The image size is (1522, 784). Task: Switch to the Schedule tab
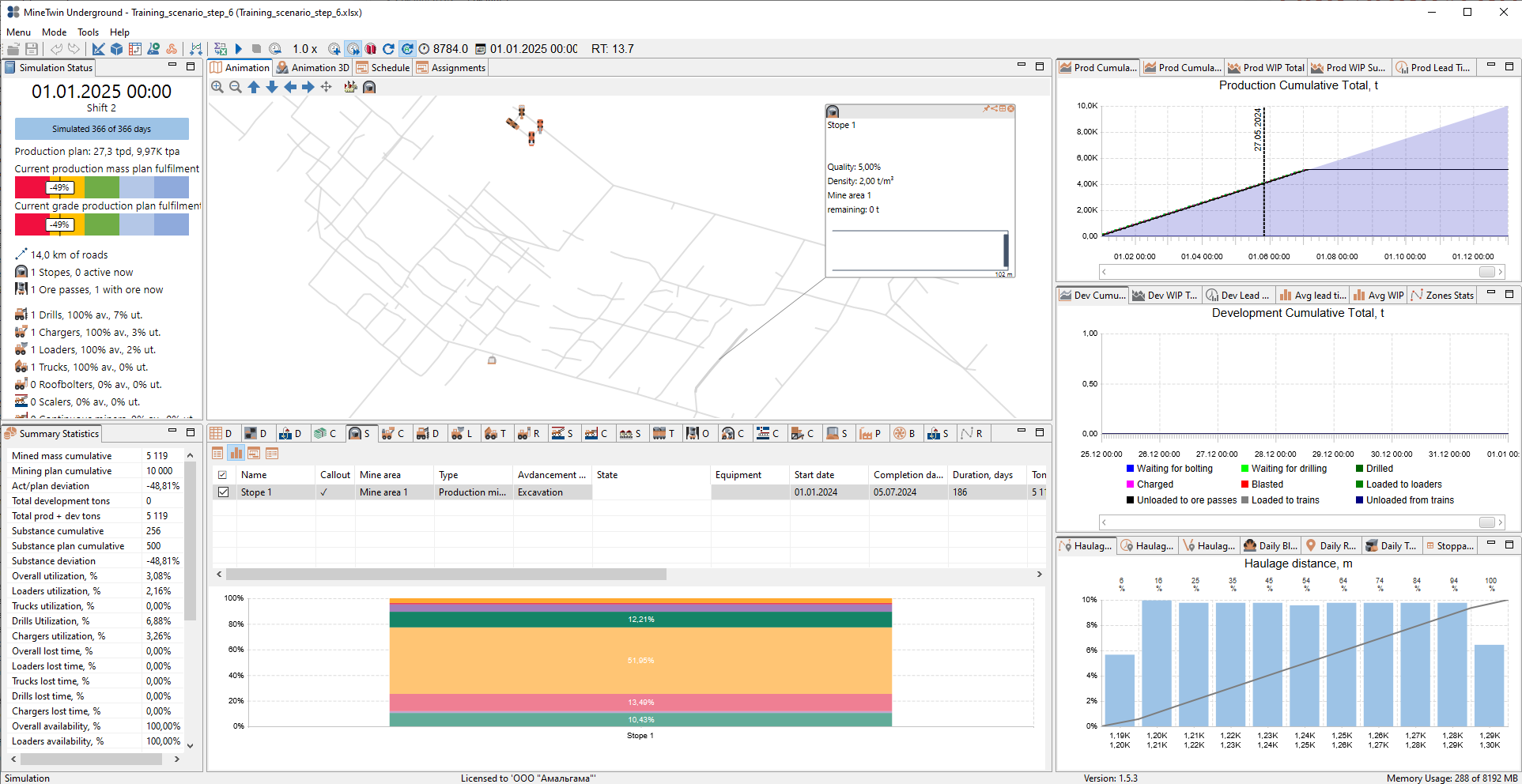[383, 68]
